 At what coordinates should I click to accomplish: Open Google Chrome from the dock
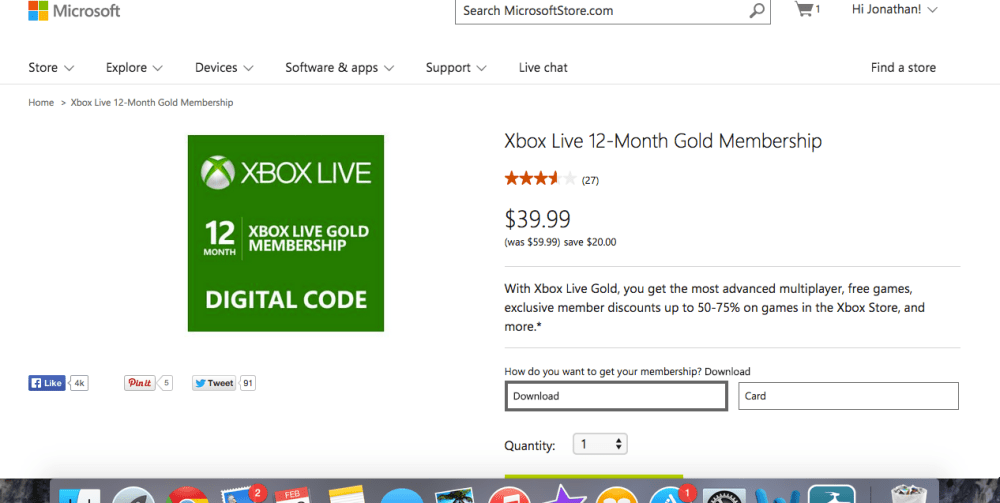[187, 496]
